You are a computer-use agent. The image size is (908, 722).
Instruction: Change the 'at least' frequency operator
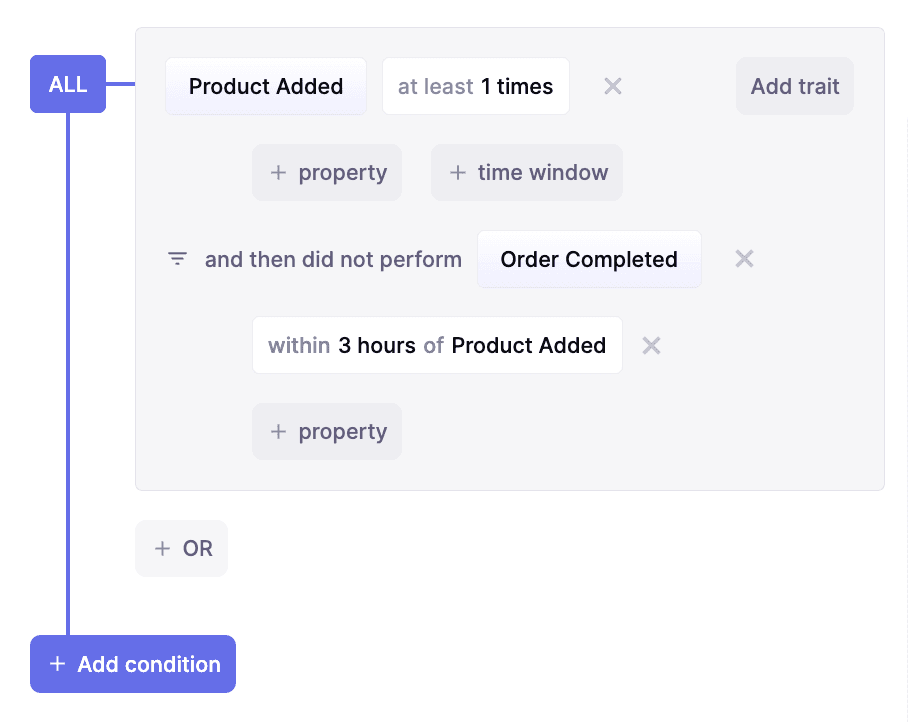pos(435,86)
